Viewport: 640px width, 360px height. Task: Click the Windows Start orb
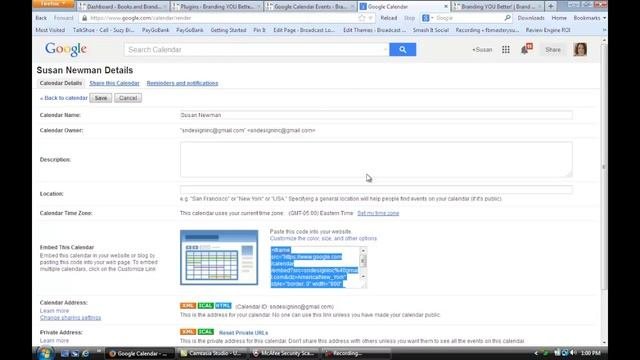(x=45, y=353)
